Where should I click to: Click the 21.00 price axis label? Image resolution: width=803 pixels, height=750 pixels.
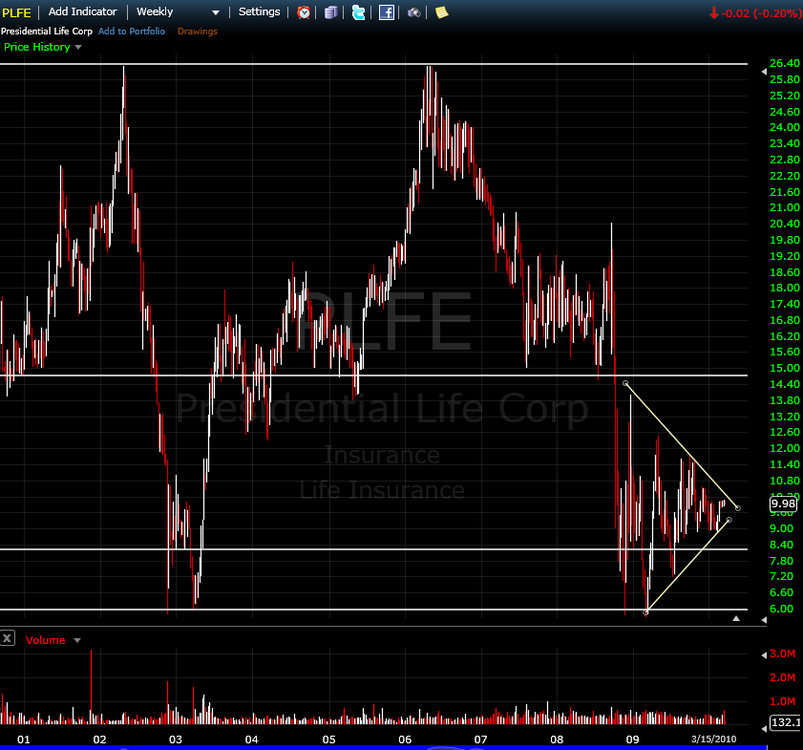pos(785,207)
